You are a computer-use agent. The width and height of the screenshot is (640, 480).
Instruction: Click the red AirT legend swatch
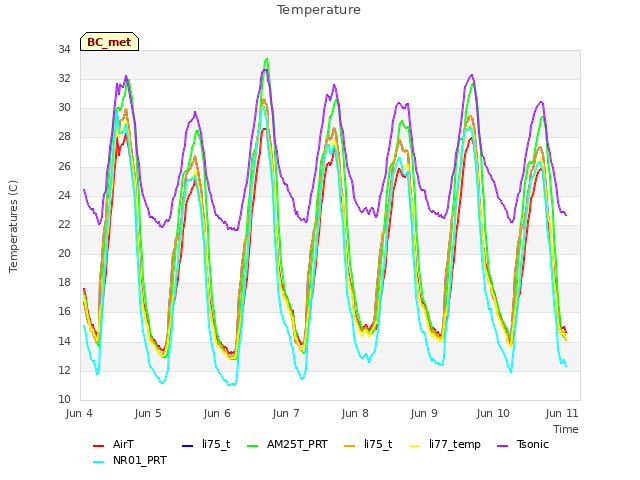click(x=98, y=446)
